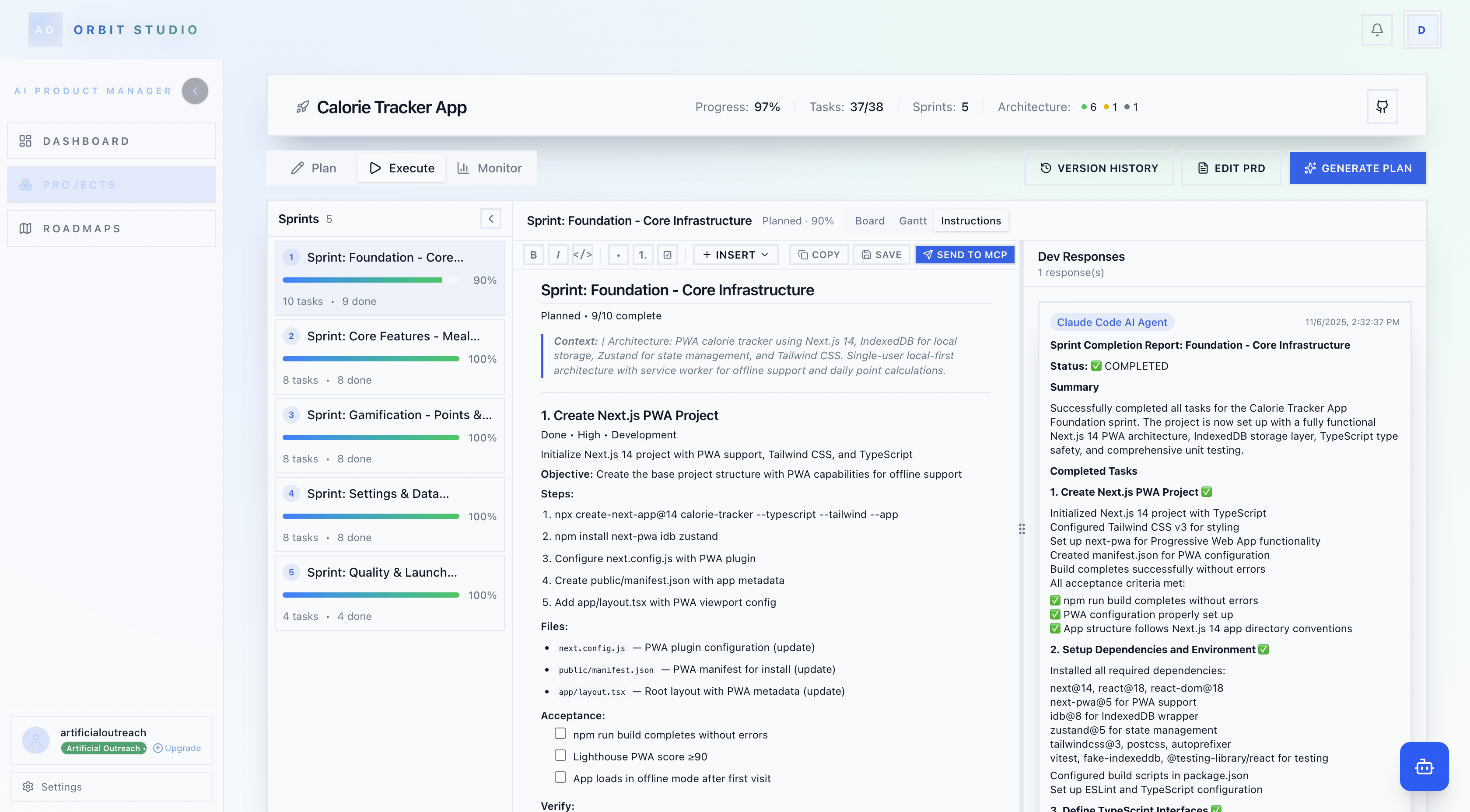This screenshot has width=1470, height=812.
Task: Apply italic formatting in the editor toolbar
Action: click(x=558, y=255)
